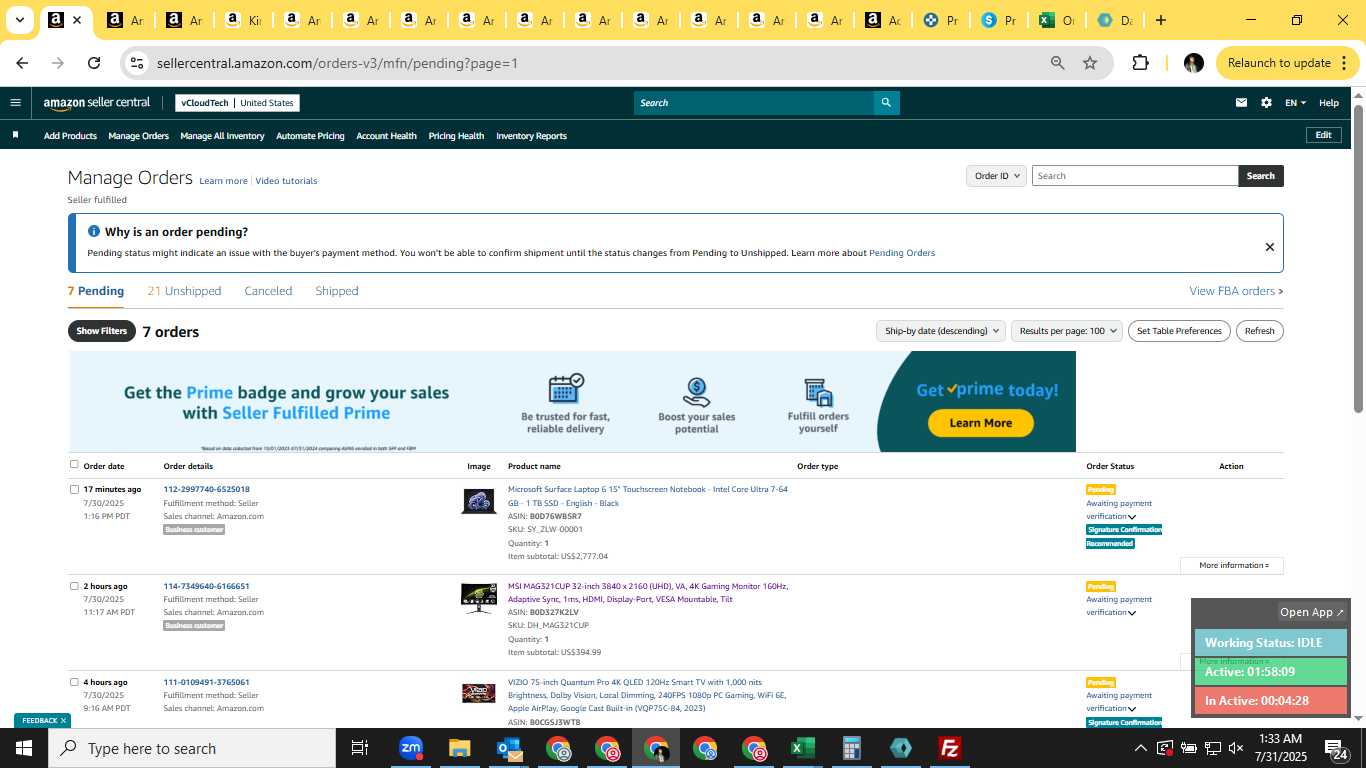This screenshot has width=1366, height=768.
Task: Click the Task View taskbar icon
Action: click(360, 748)
